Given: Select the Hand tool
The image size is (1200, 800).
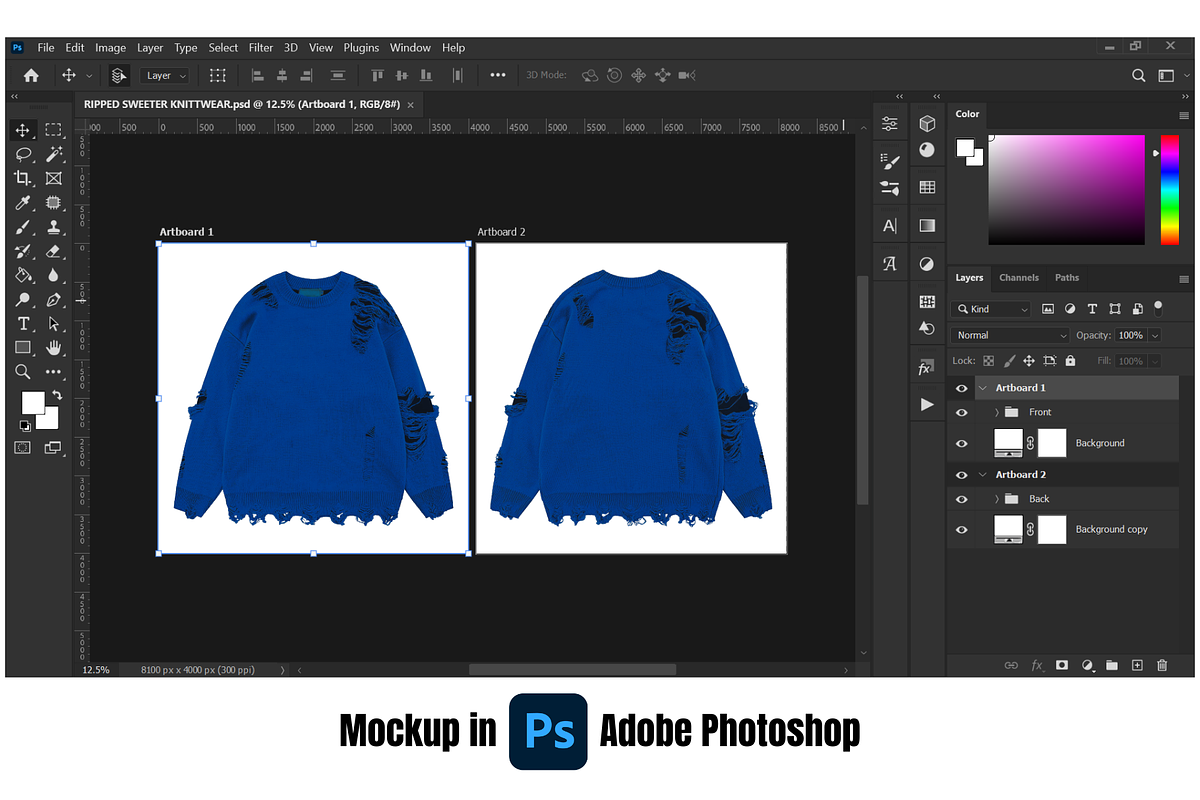Looking at the screenshot, I should [53, 347].
